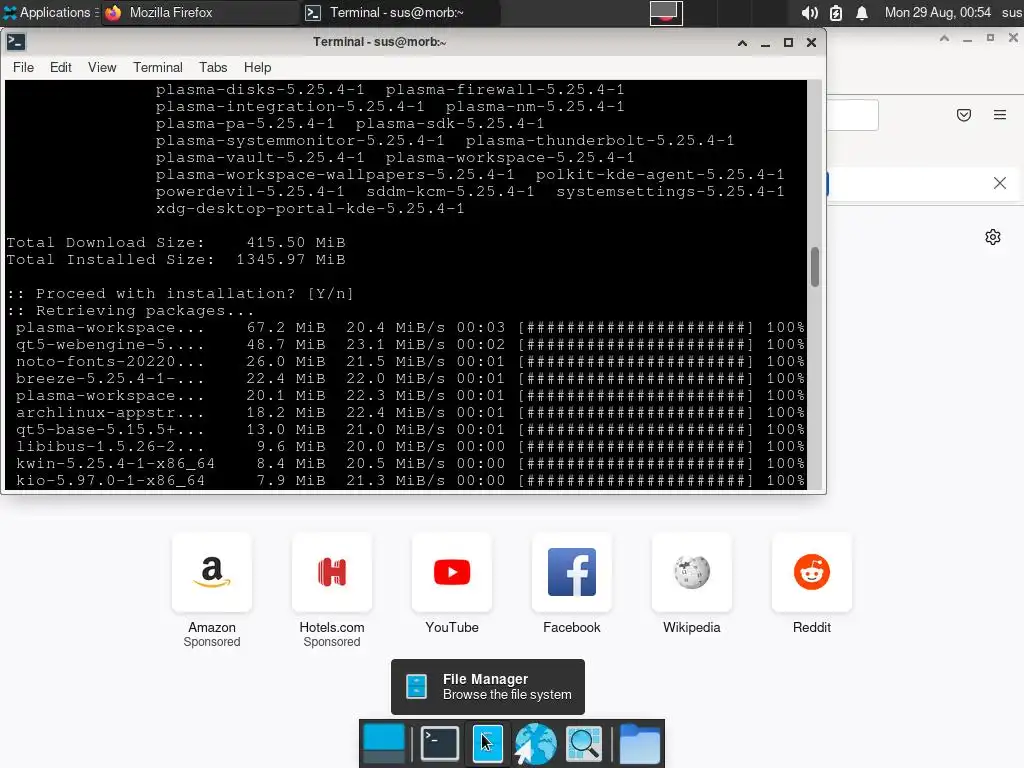Open the Edit menu in Terminal
The width and height of the screenshot is (1024, 768).
point(61,67)
